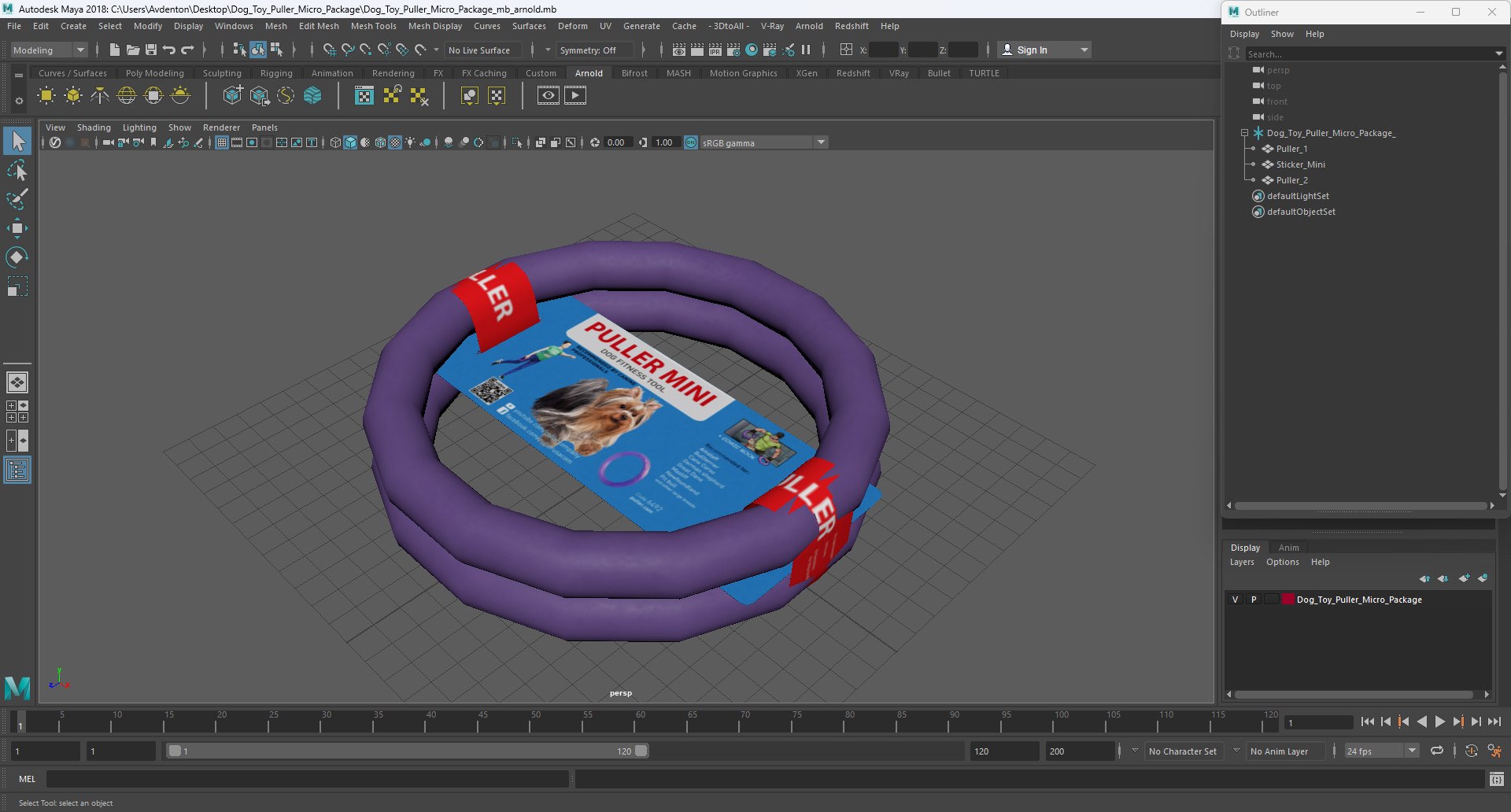Toggle loop playback mode icon

1437,751
